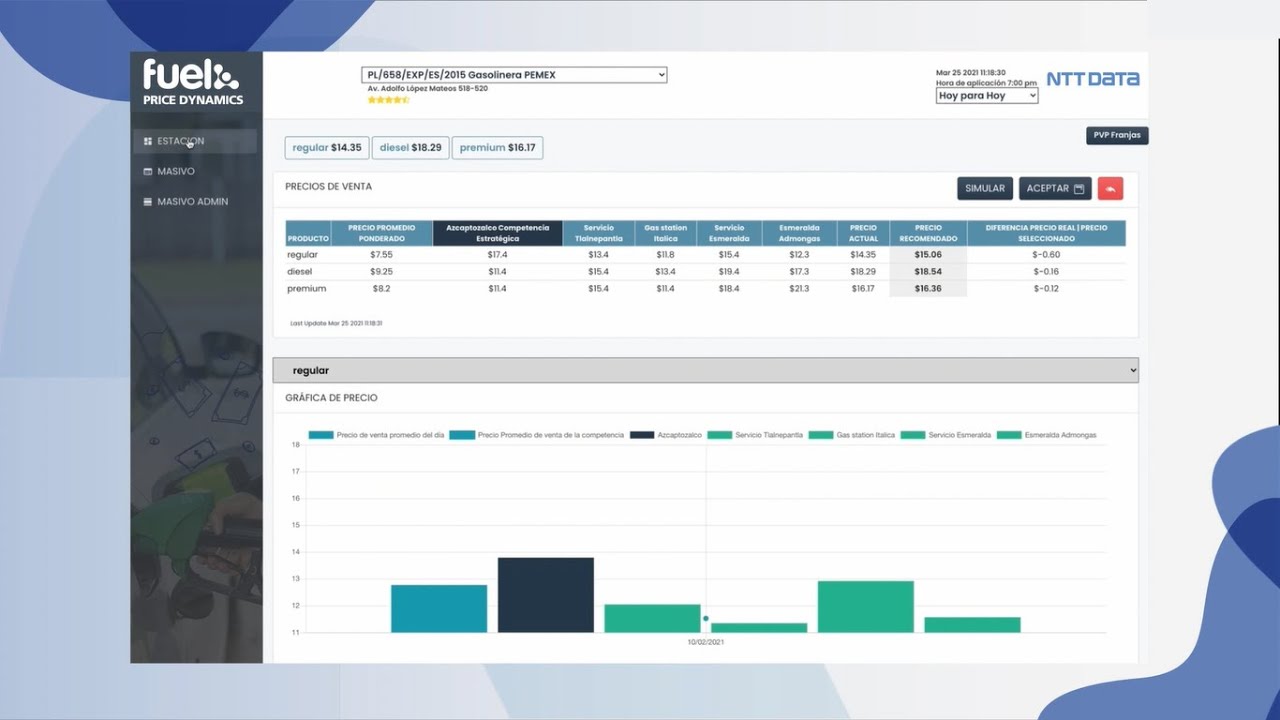This screenshot has width=1280, height=720.
Task: Click the red undo arrow button
Action: (x=1110, y=188)
